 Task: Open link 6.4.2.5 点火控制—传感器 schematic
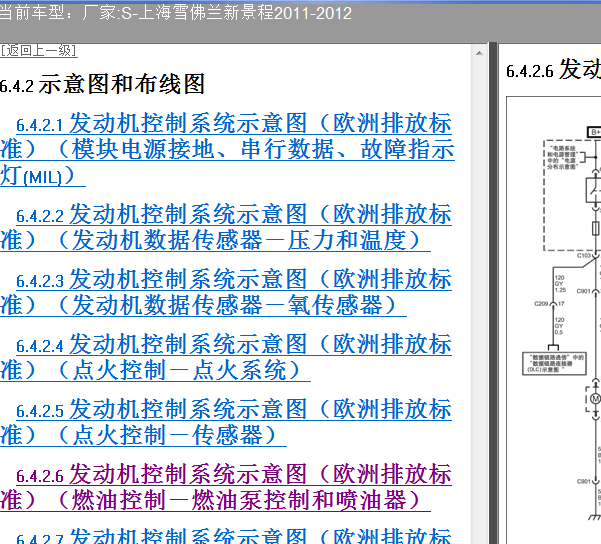(226, 422)
